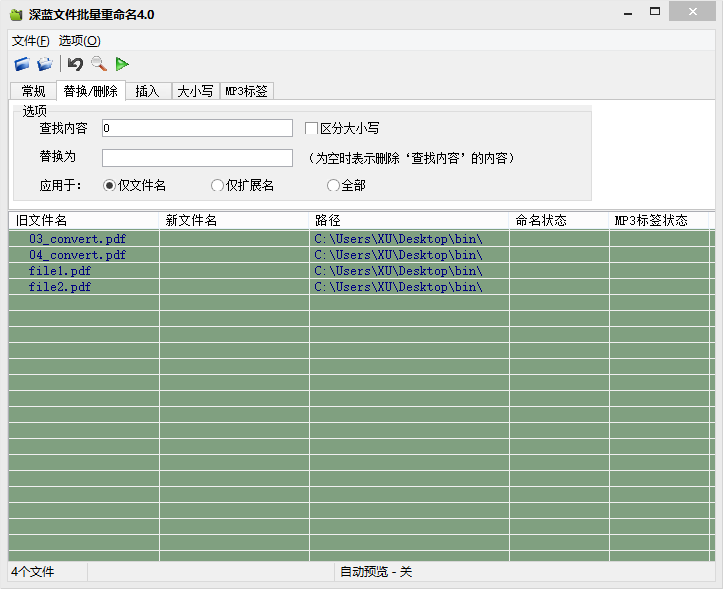The width and height of the screenshot is (723, 589).
Task: Click the add files folder icon
Action: [x=22, y=64]
